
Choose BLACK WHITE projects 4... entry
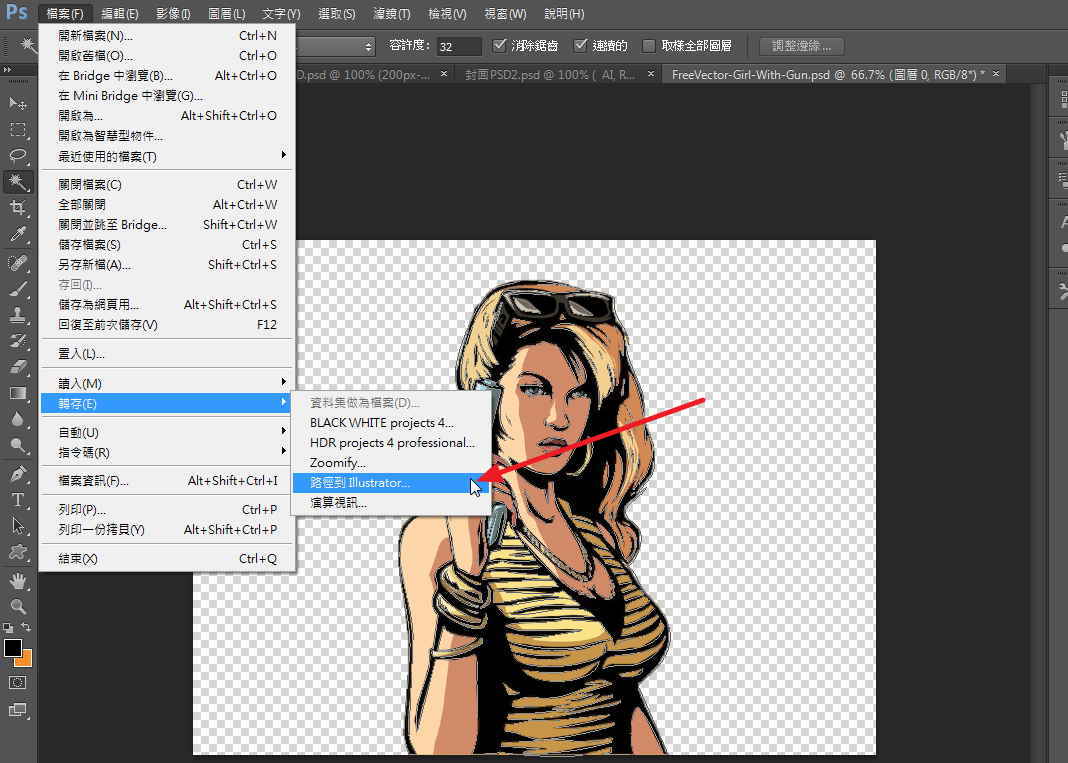[x=392, y=422]
